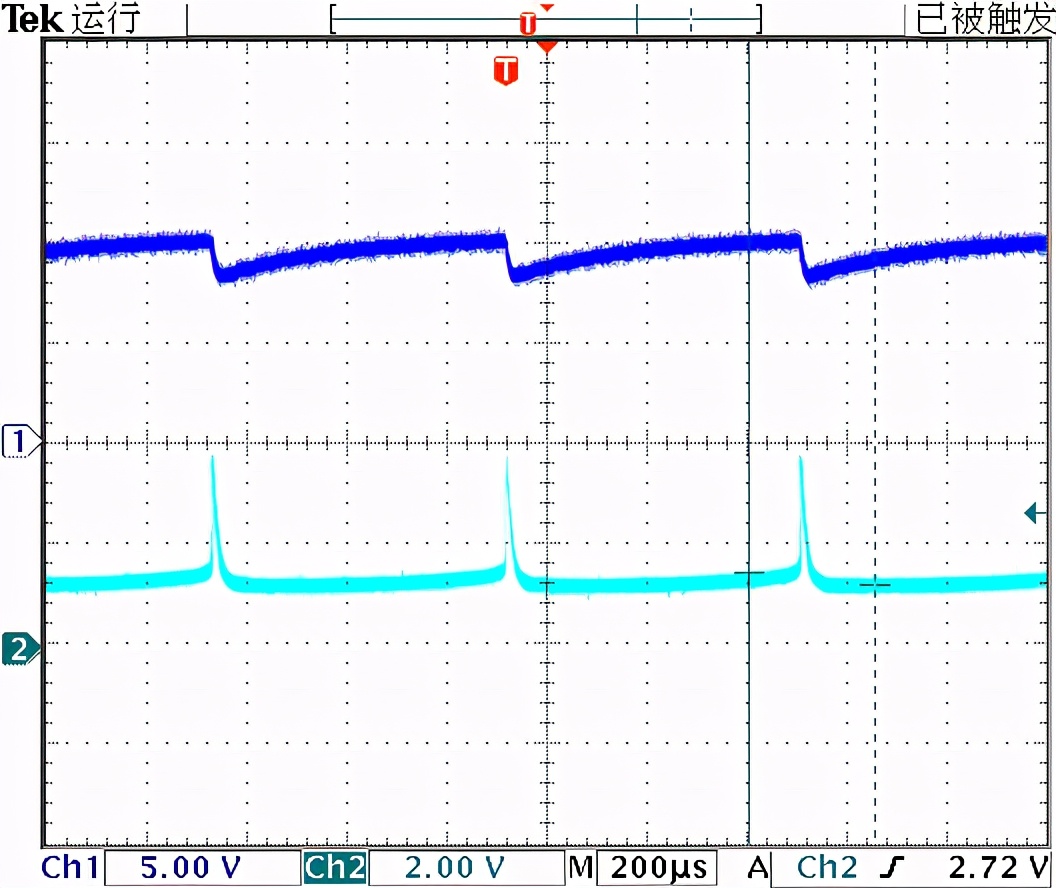
Task: Select the rising edge trigger slope icon
Action: click(892, 867)
